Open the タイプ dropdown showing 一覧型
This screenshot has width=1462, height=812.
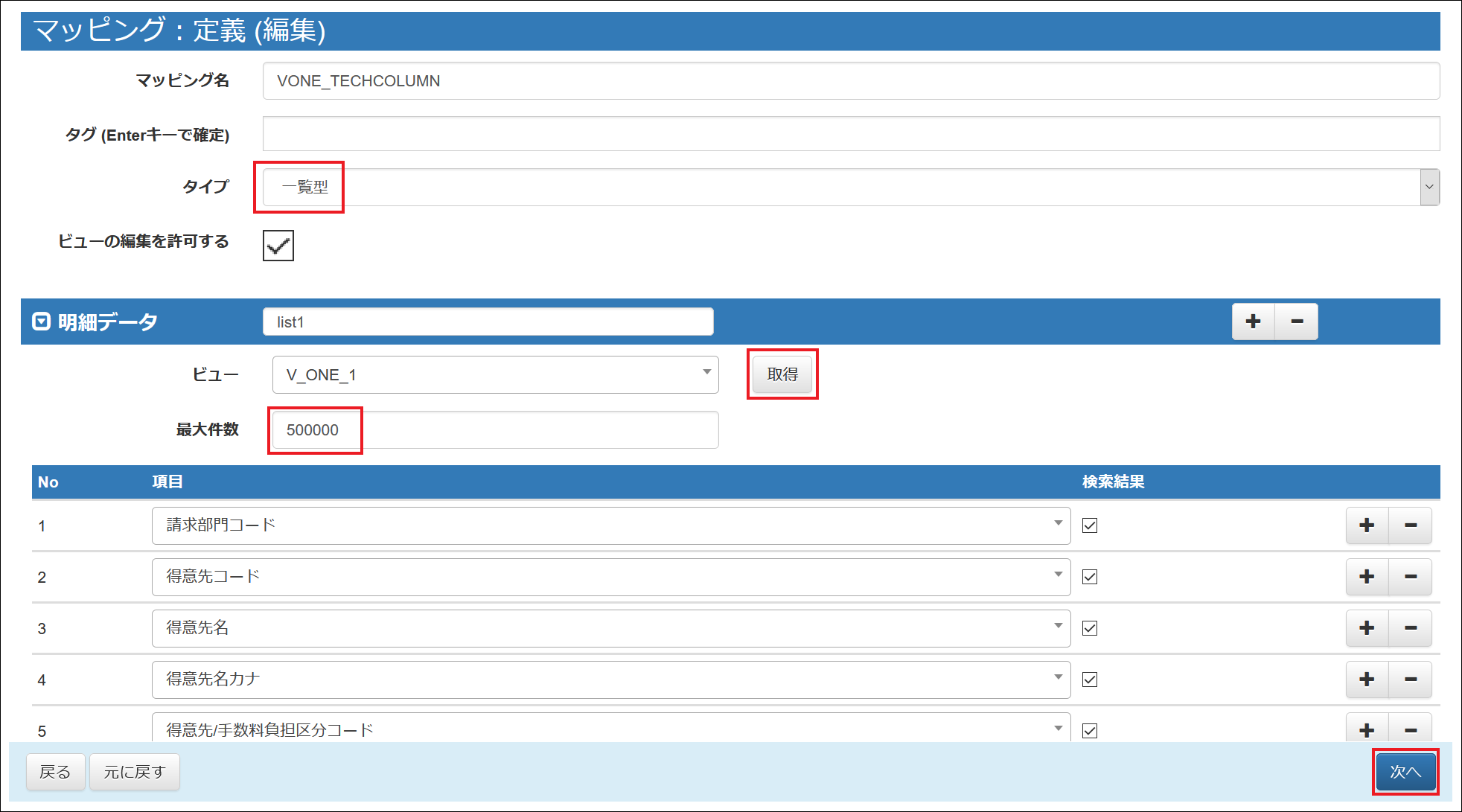click(849, 187)
